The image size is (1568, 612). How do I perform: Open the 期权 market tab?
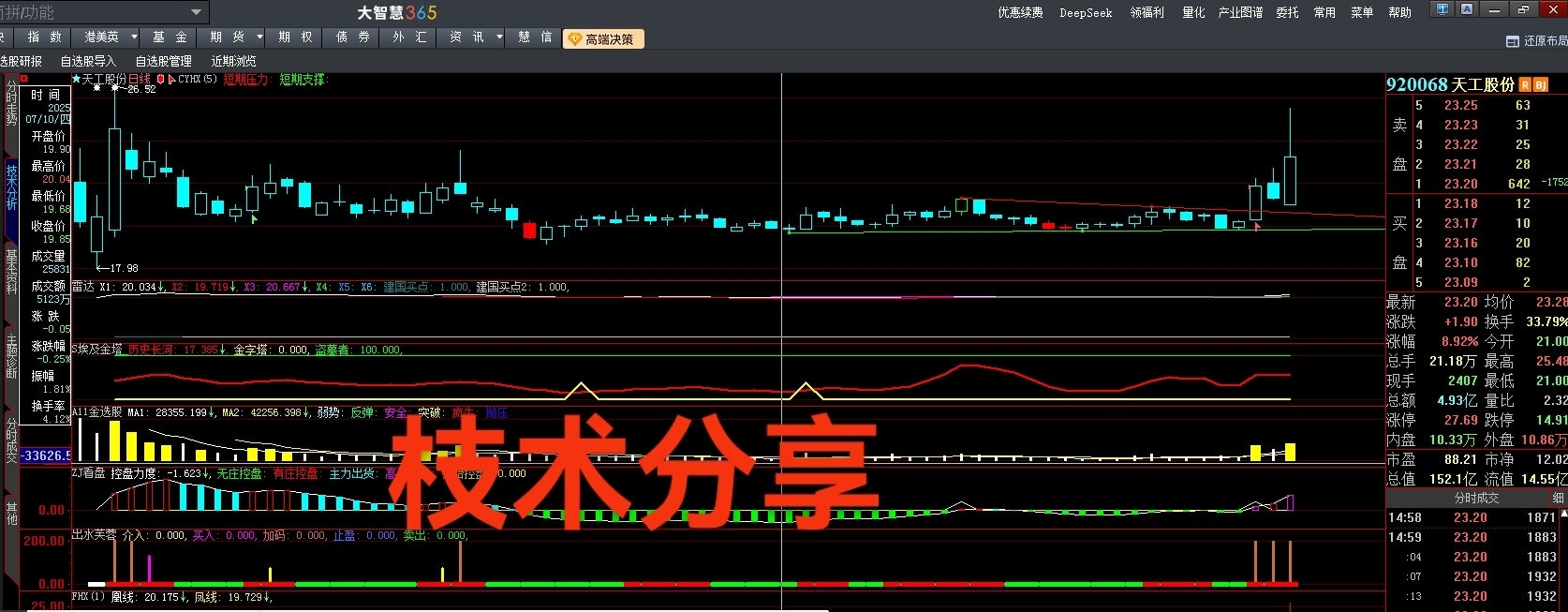tap(295, 37)
